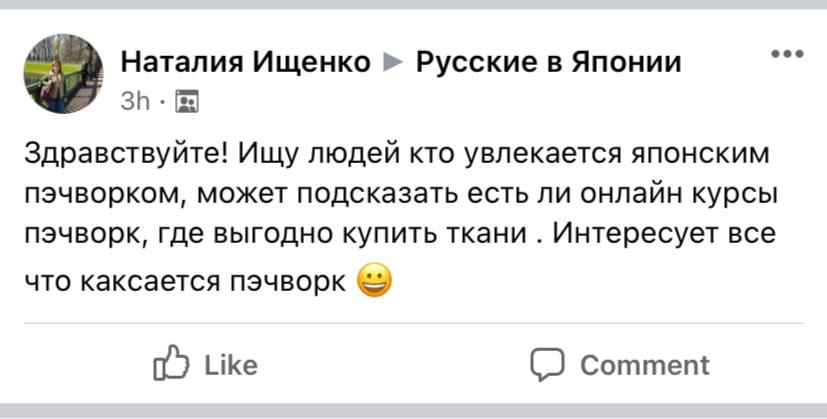Click the grinning smiley emoji in post
The height and width of the screenshot is (419, 827).
pos(374,282)
